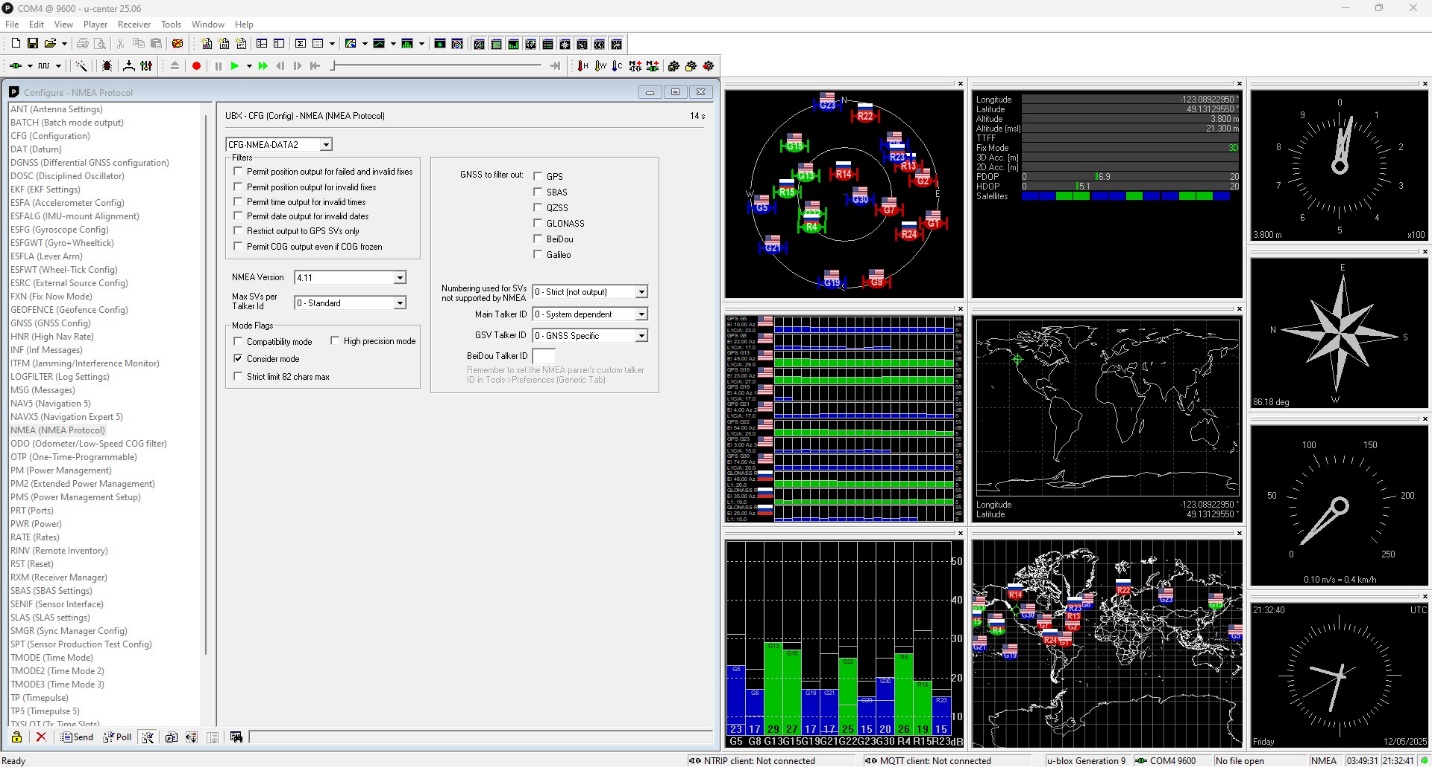
Task: Open the Player menu
Action: (95, 24)
